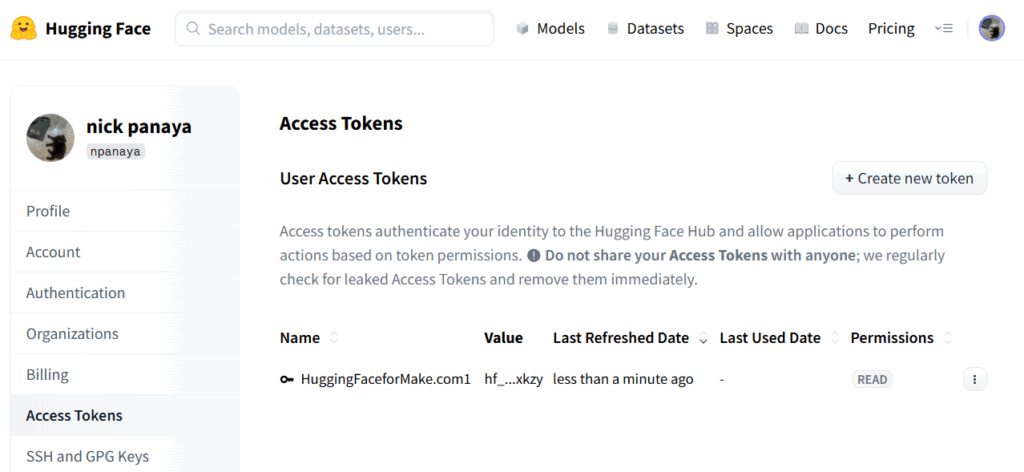1024x472 pixels.
Task: Click the Hugging Face logo emoji
Action: point(24,29)
